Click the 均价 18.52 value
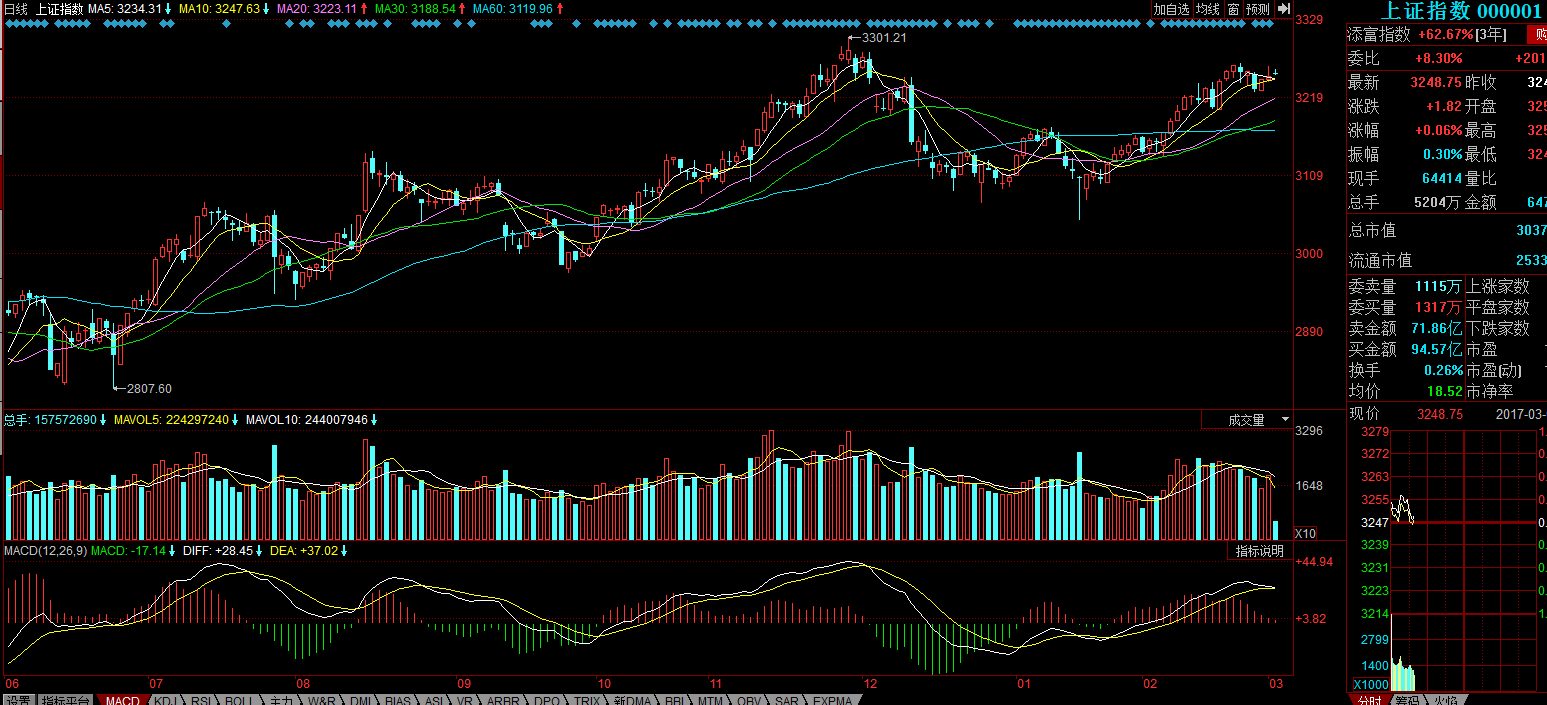The width and height of the screenshot is (1547, 705). click(x=1447, y=391)
